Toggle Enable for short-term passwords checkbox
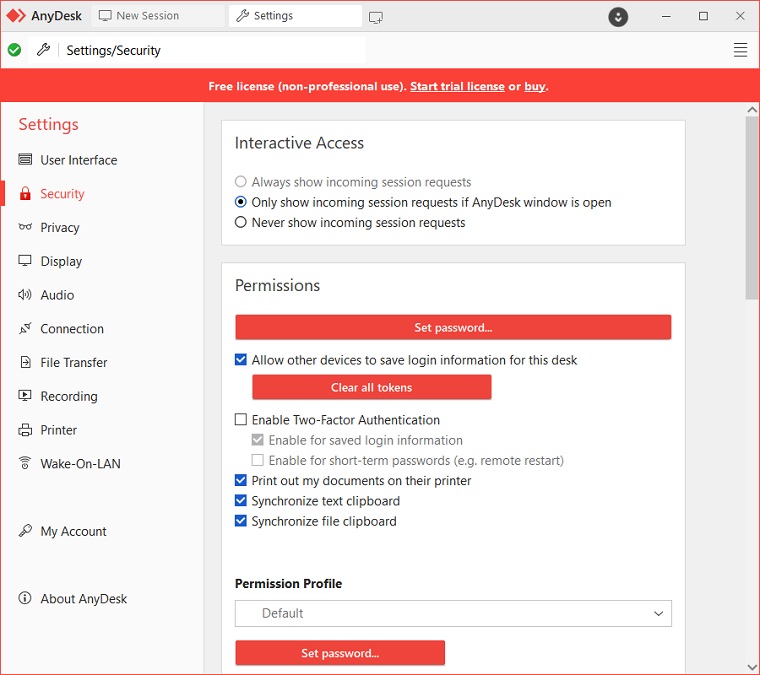 pos(257,460)
